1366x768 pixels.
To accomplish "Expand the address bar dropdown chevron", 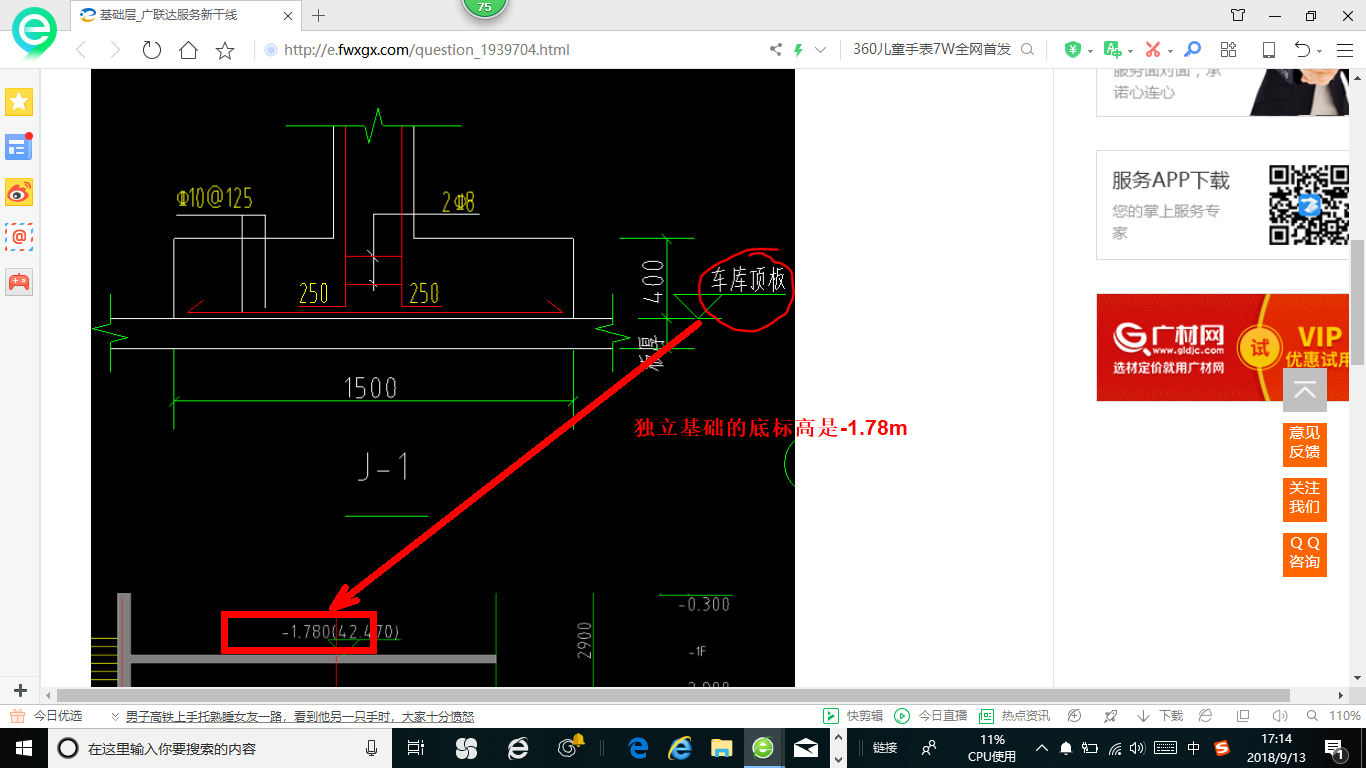I will point(821,50).
